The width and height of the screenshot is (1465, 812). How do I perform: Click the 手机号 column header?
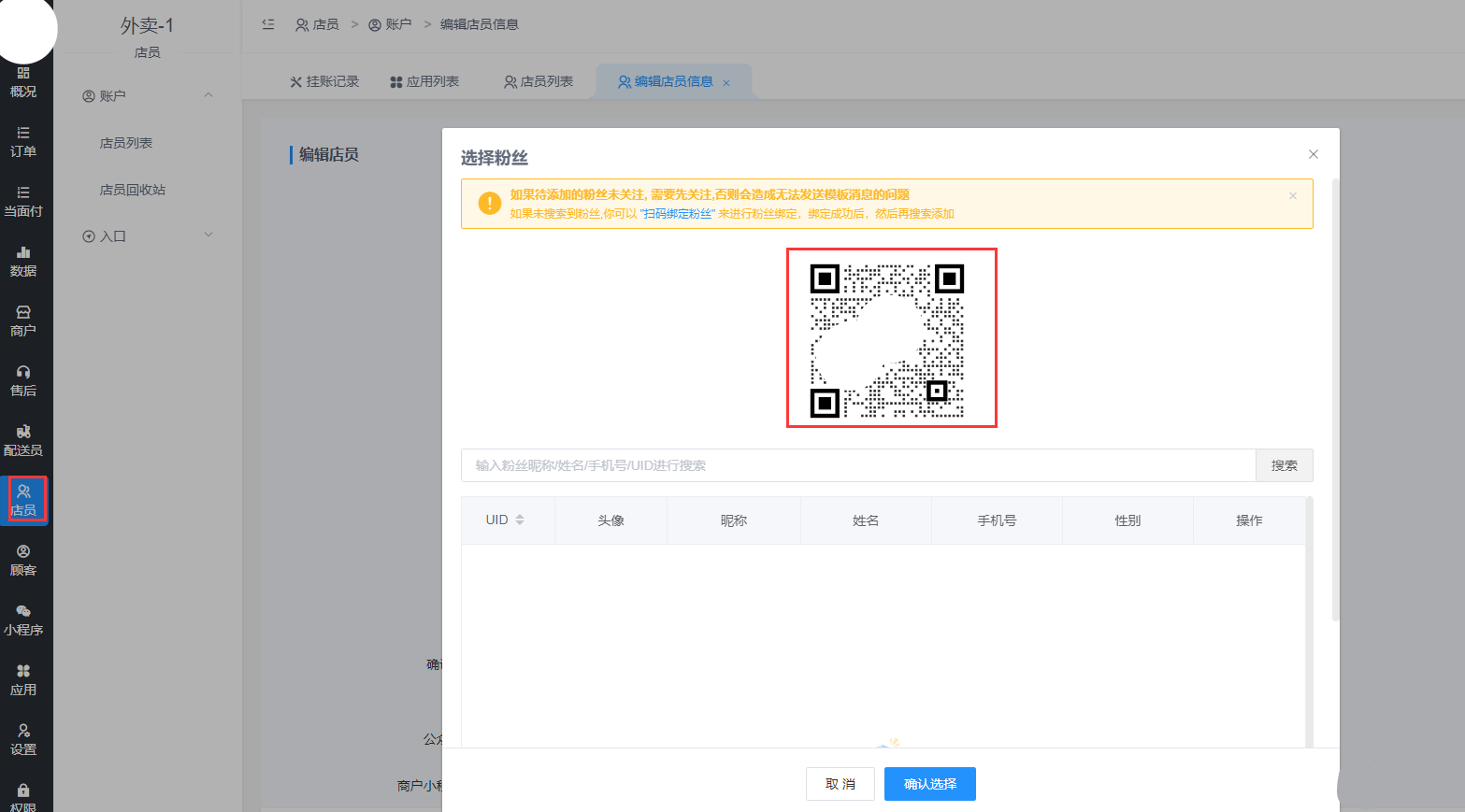997,520
